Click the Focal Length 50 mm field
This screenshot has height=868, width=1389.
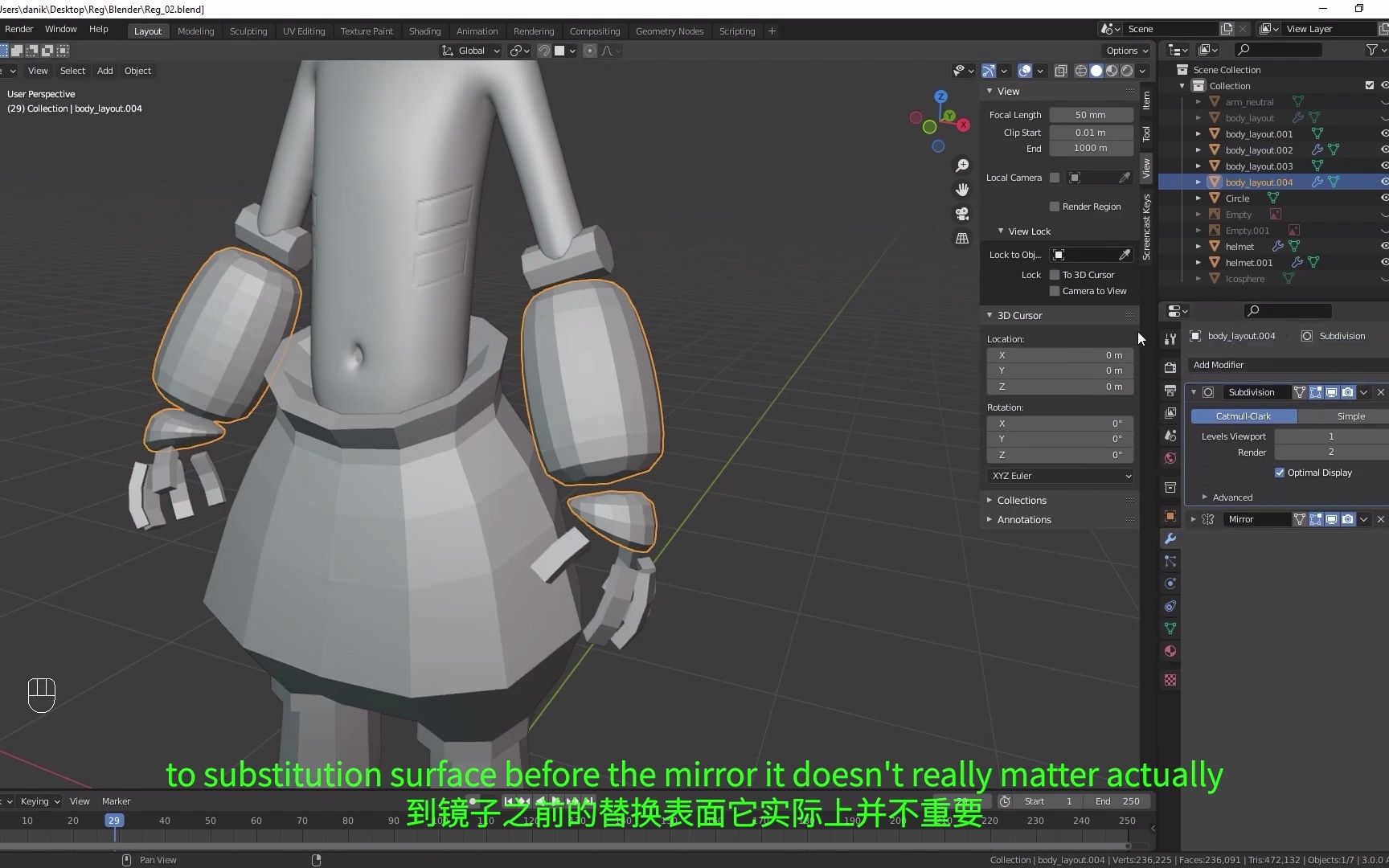pyautogui.click(x=1090, y=114)
